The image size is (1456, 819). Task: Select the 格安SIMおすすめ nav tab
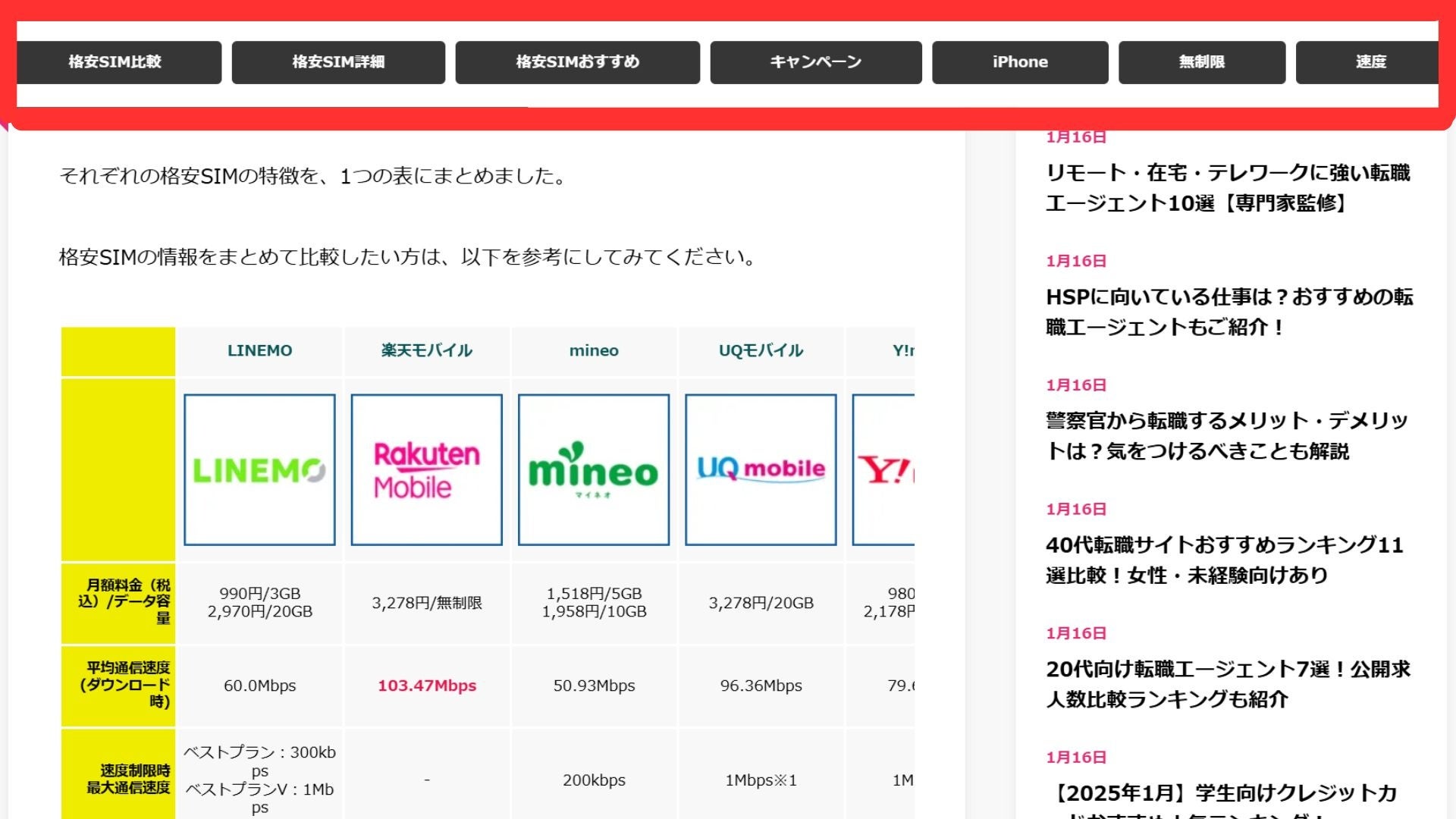(577, 62)
